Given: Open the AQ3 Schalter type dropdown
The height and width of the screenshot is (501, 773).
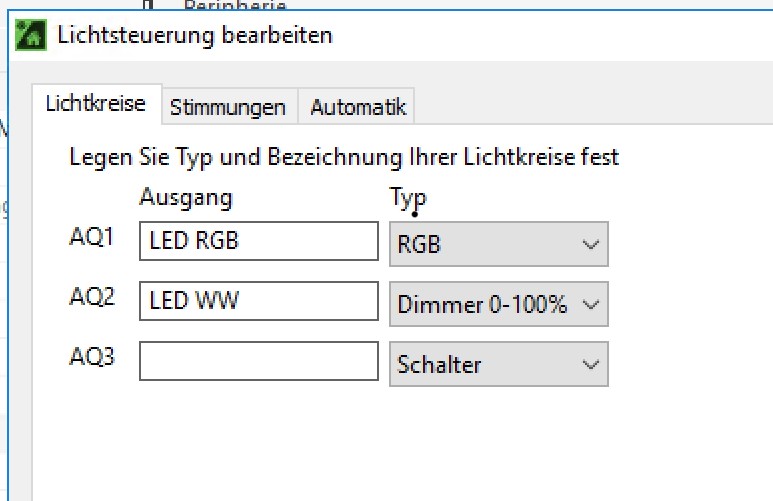Looking at the screenshot, I should coord(498,365).
